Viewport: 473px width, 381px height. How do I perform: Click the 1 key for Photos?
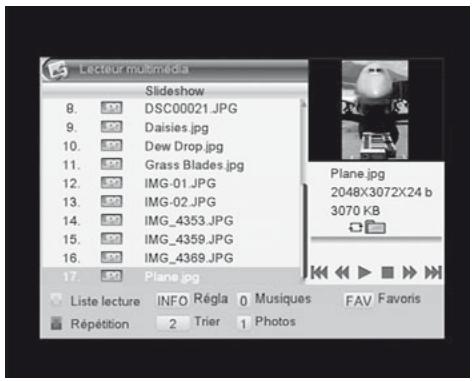pos(244,323)
